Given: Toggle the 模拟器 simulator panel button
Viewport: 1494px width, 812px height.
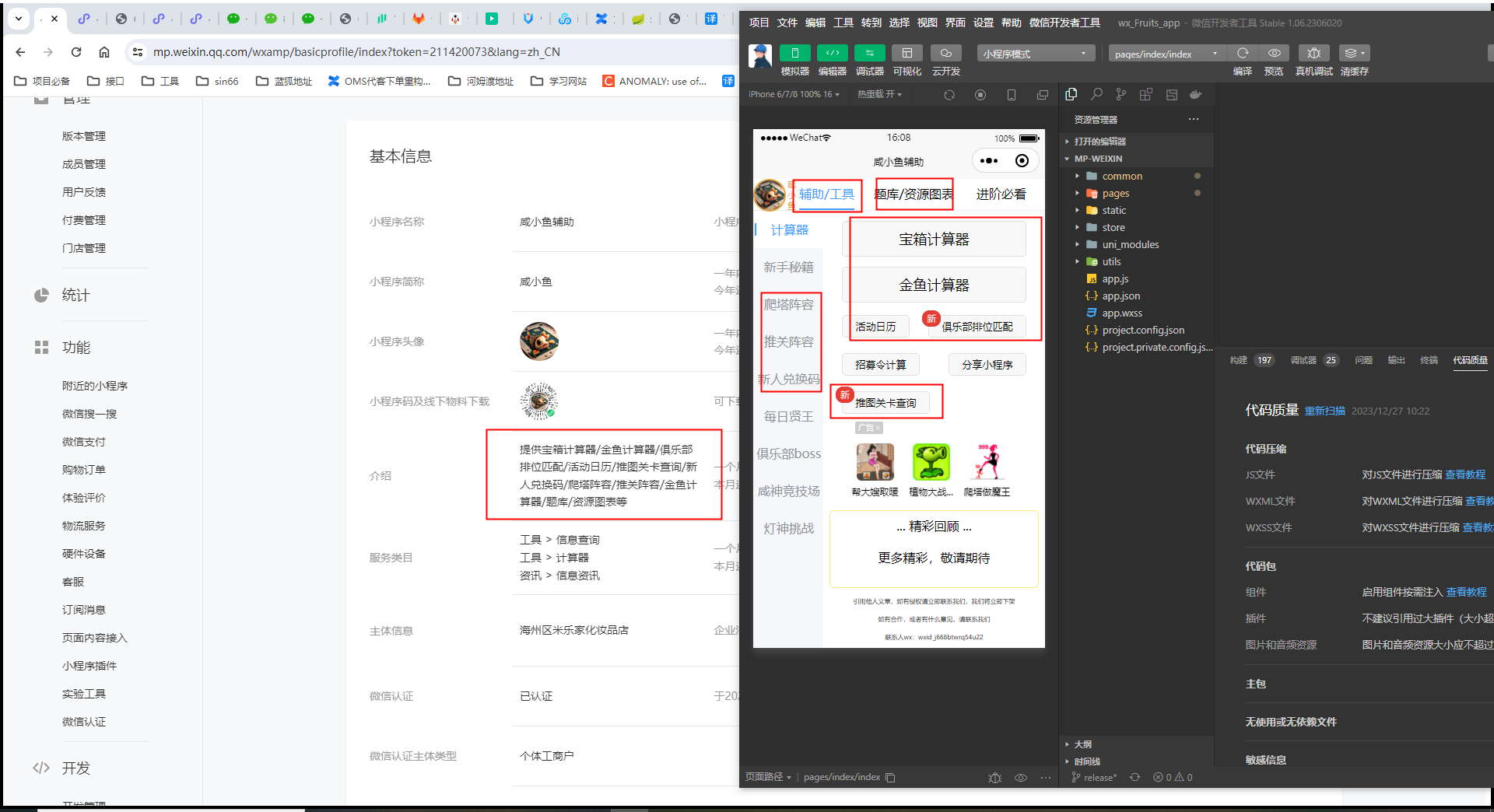Looking at the screenshot, I should click(794, 53).
